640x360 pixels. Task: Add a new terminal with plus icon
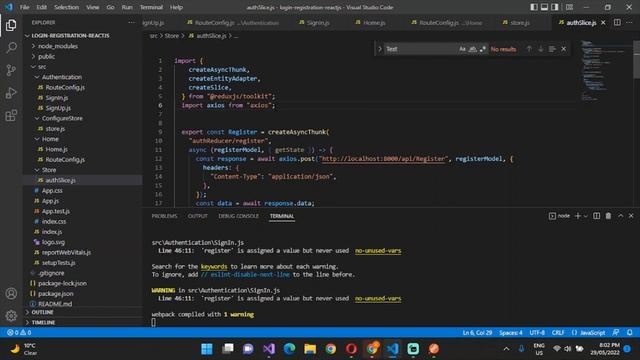pos(578,216)
